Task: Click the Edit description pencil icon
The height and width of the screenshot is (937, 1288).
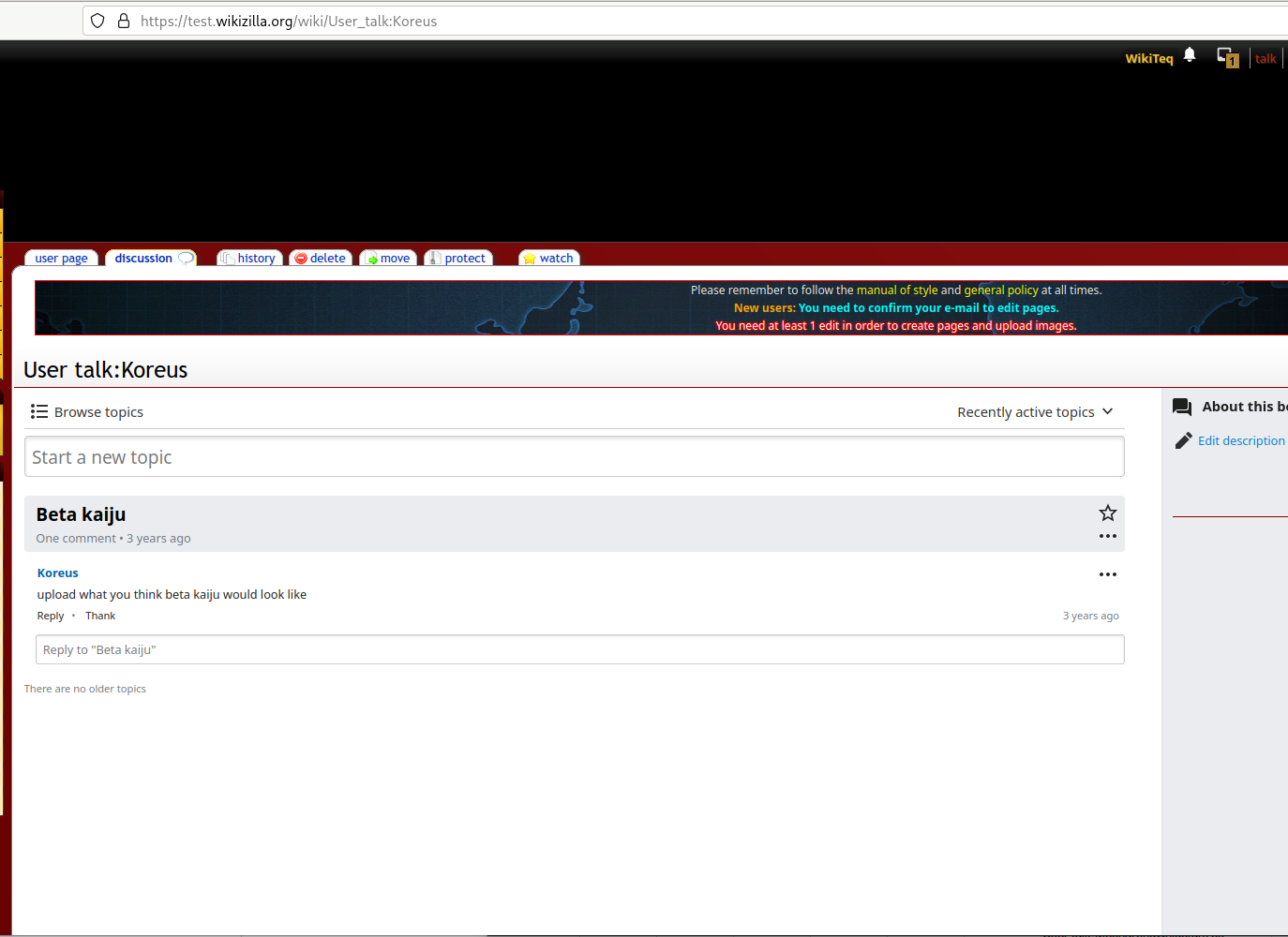Action: point(1183,440)
